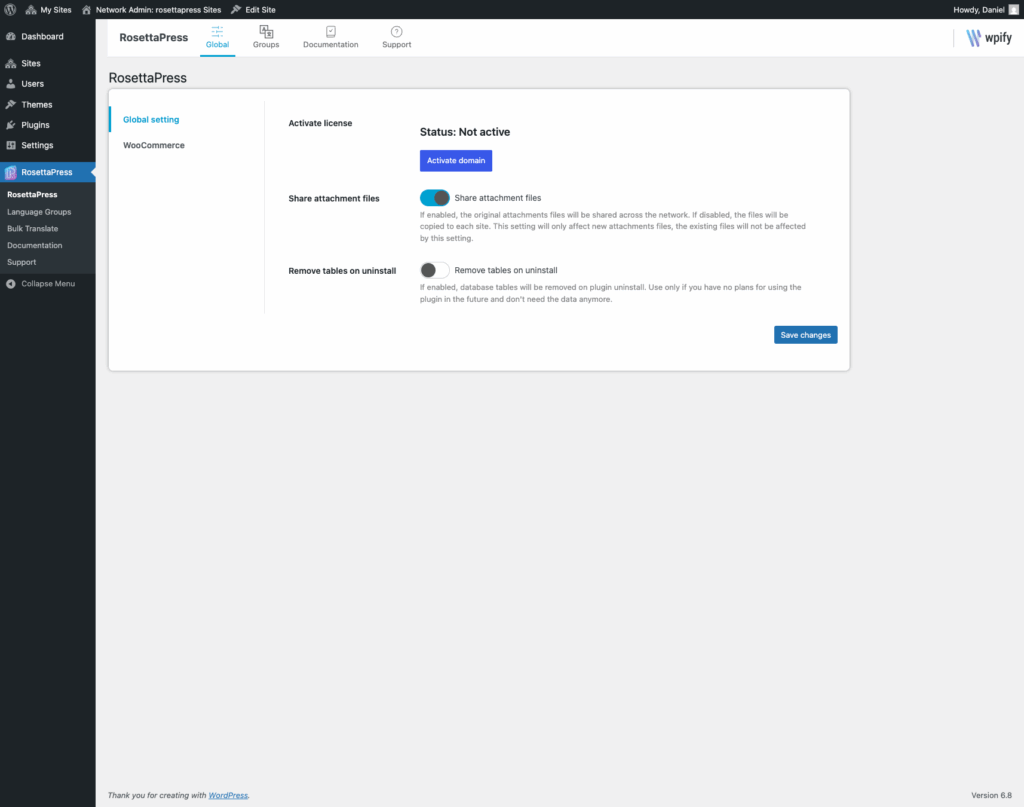The width and height of the screenshot is (1024, 807).
Task: Open Language Groups in the sidebar submenu
Action: [39, 212]
